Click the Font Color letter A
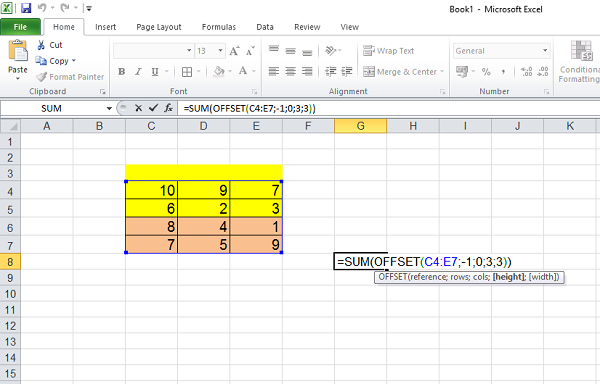 (x=243, y=71)
